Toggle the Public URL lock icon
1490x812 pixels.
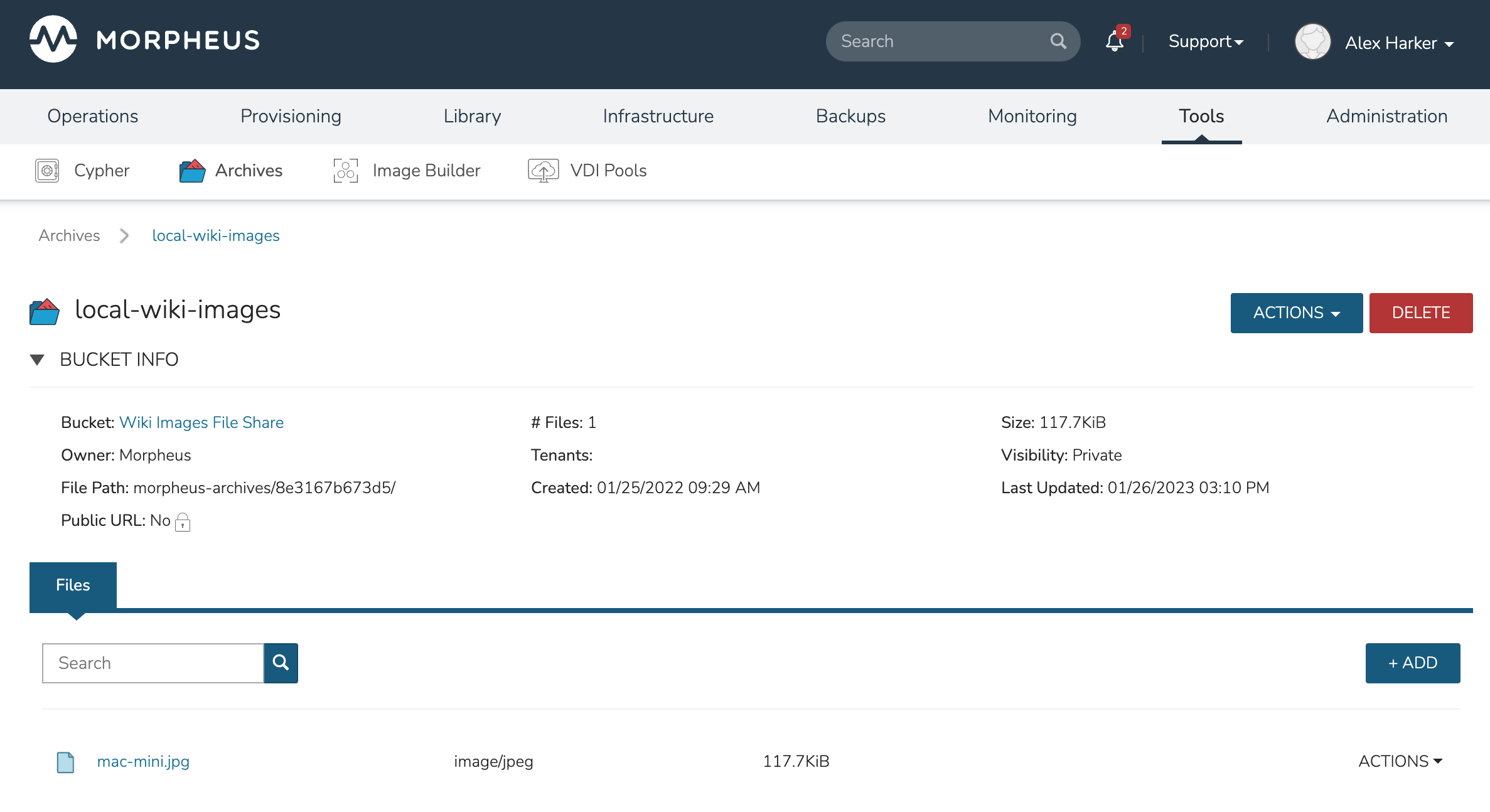(183, 521)
